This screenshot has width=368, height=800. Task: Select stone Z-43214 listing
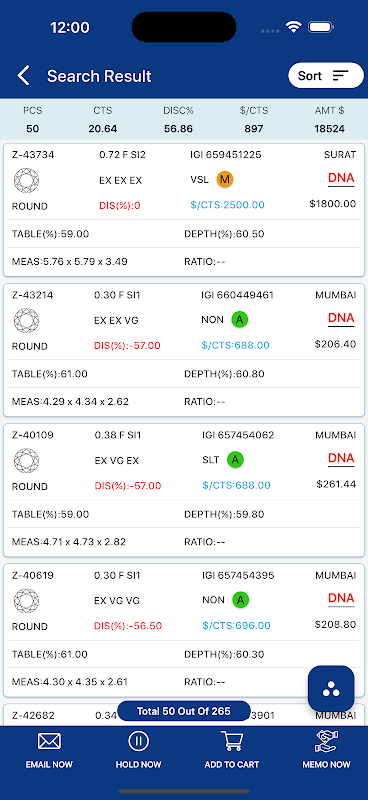point(184,351)
